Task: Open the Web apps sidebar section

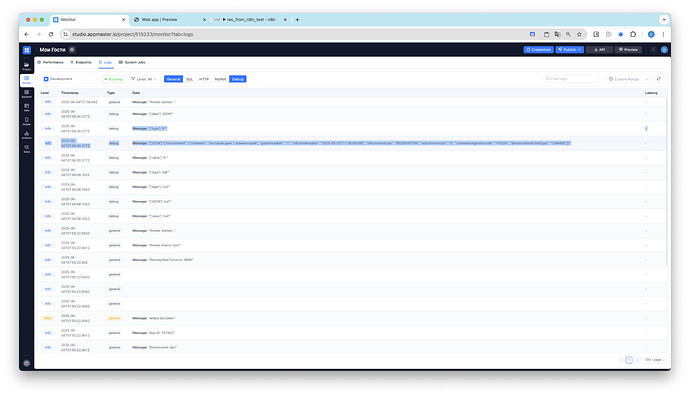Action: pyautogui.click(x=26, y=107)
